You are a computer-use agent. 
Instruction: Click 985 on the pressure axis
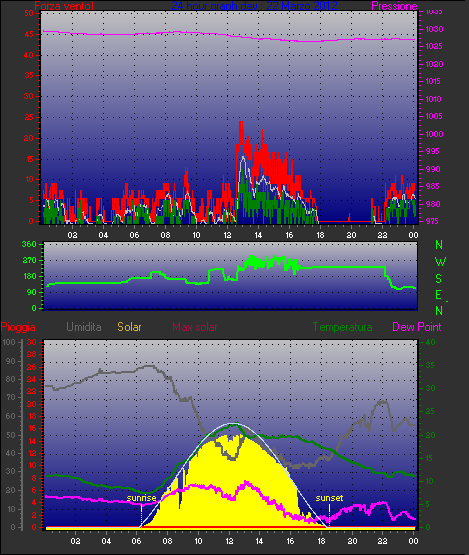click(x=433, y=186)
